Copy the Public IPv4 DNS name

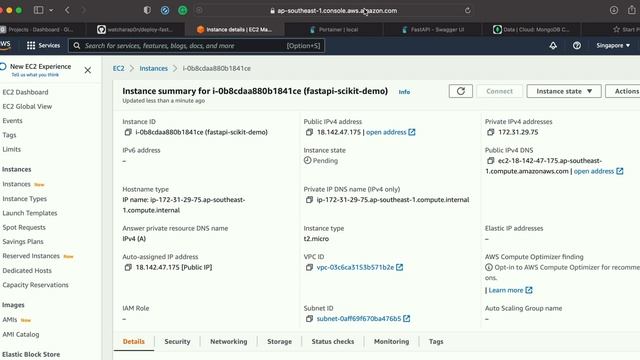[x=490, y=161]
